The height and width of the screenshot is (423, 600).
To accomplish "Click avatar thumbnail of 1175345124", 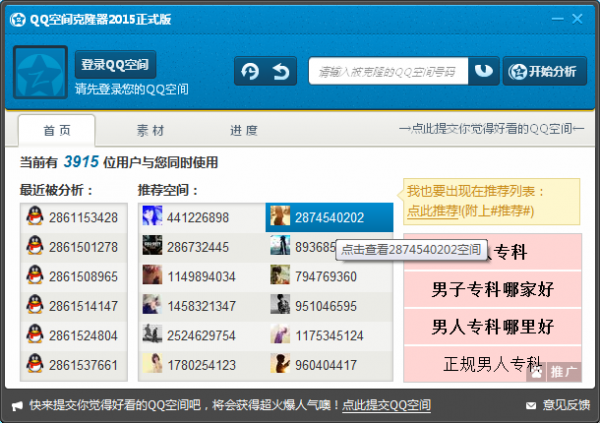I will tap(280, 334).
